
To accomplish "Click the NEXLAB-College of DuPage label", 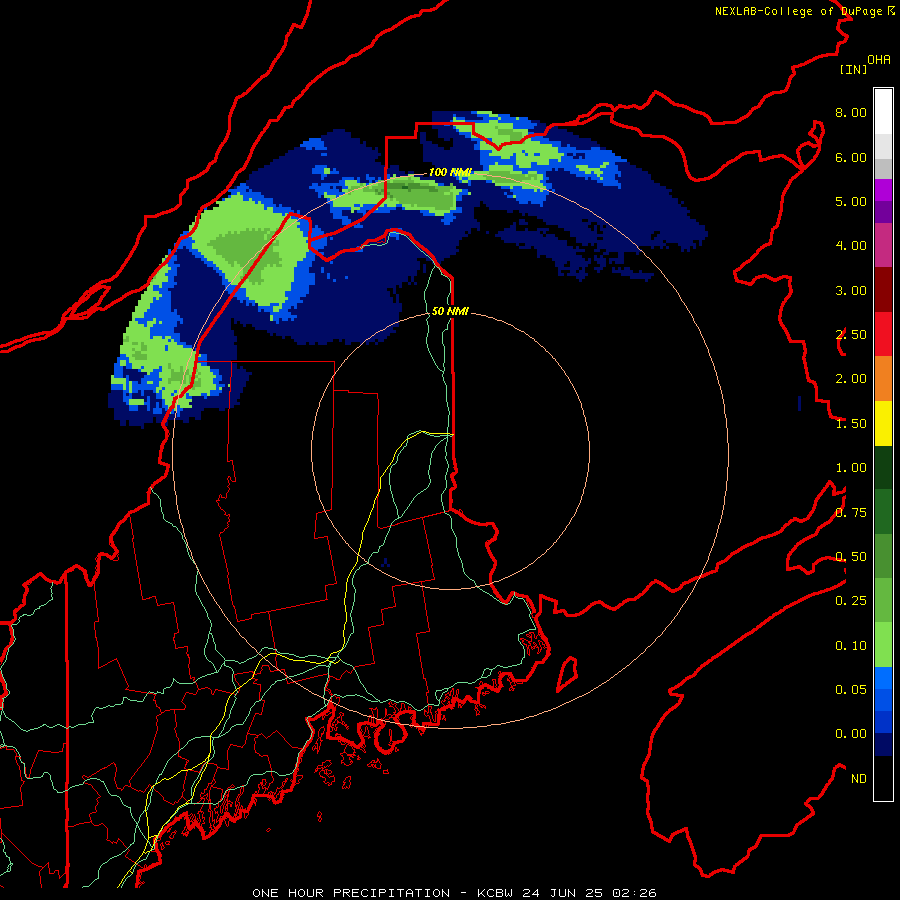I will click(x=800, y=11).
